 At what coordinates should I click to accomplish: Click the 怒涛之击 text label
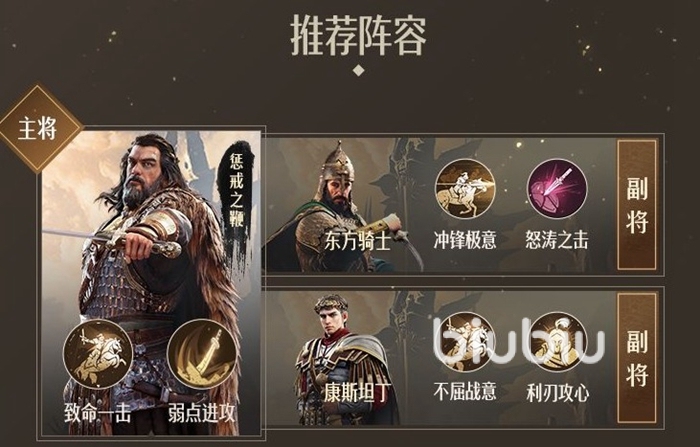[557, 240]
